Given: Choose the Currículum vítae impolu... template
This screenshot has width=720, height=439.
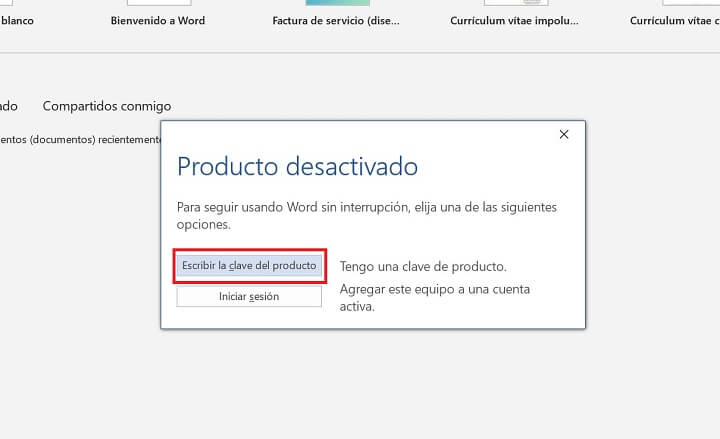Looking at the screenshot, I should (514, 20).
